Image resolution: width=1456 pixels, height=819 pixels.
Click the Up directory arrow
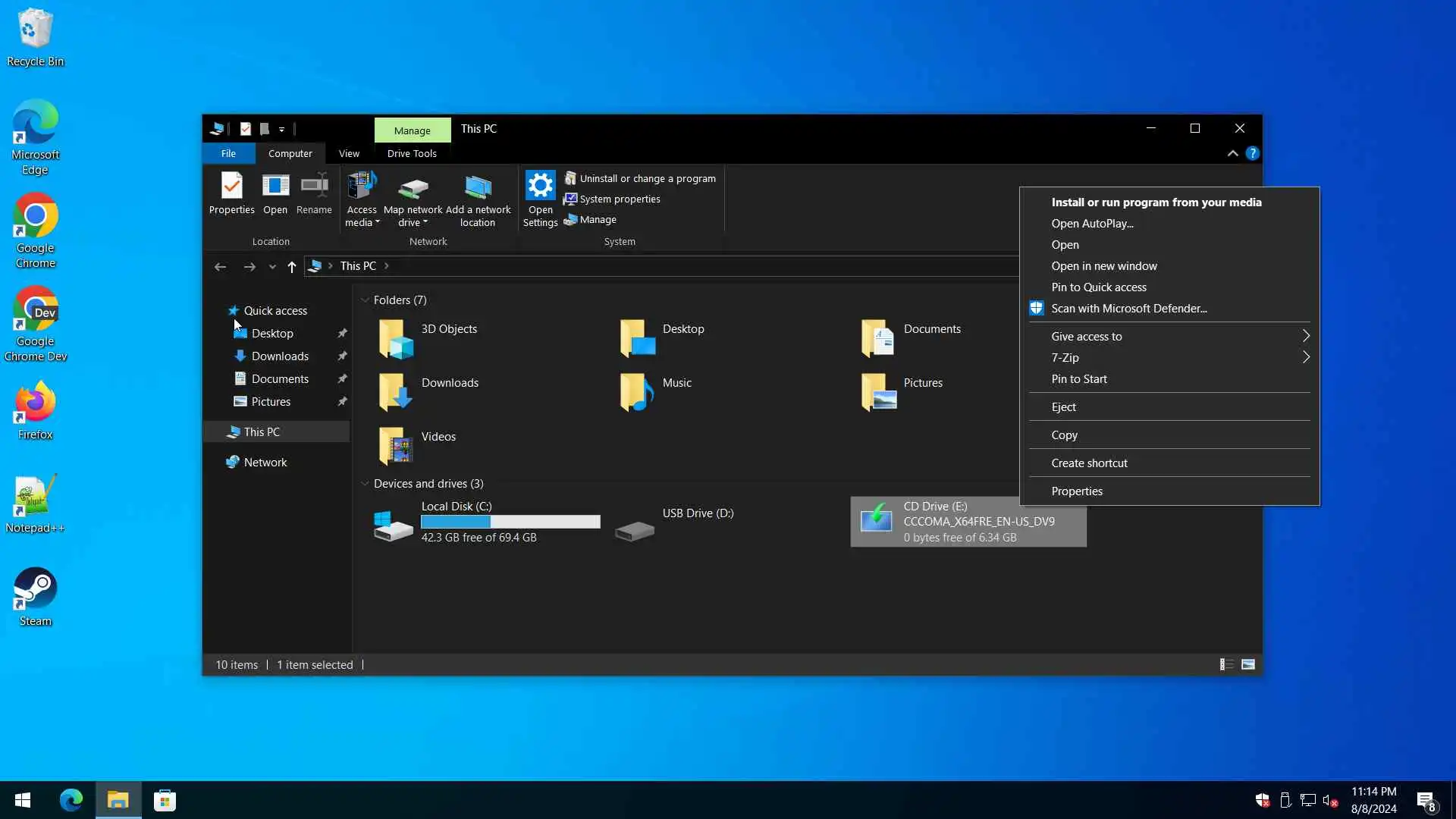click(x=292, y=266)
